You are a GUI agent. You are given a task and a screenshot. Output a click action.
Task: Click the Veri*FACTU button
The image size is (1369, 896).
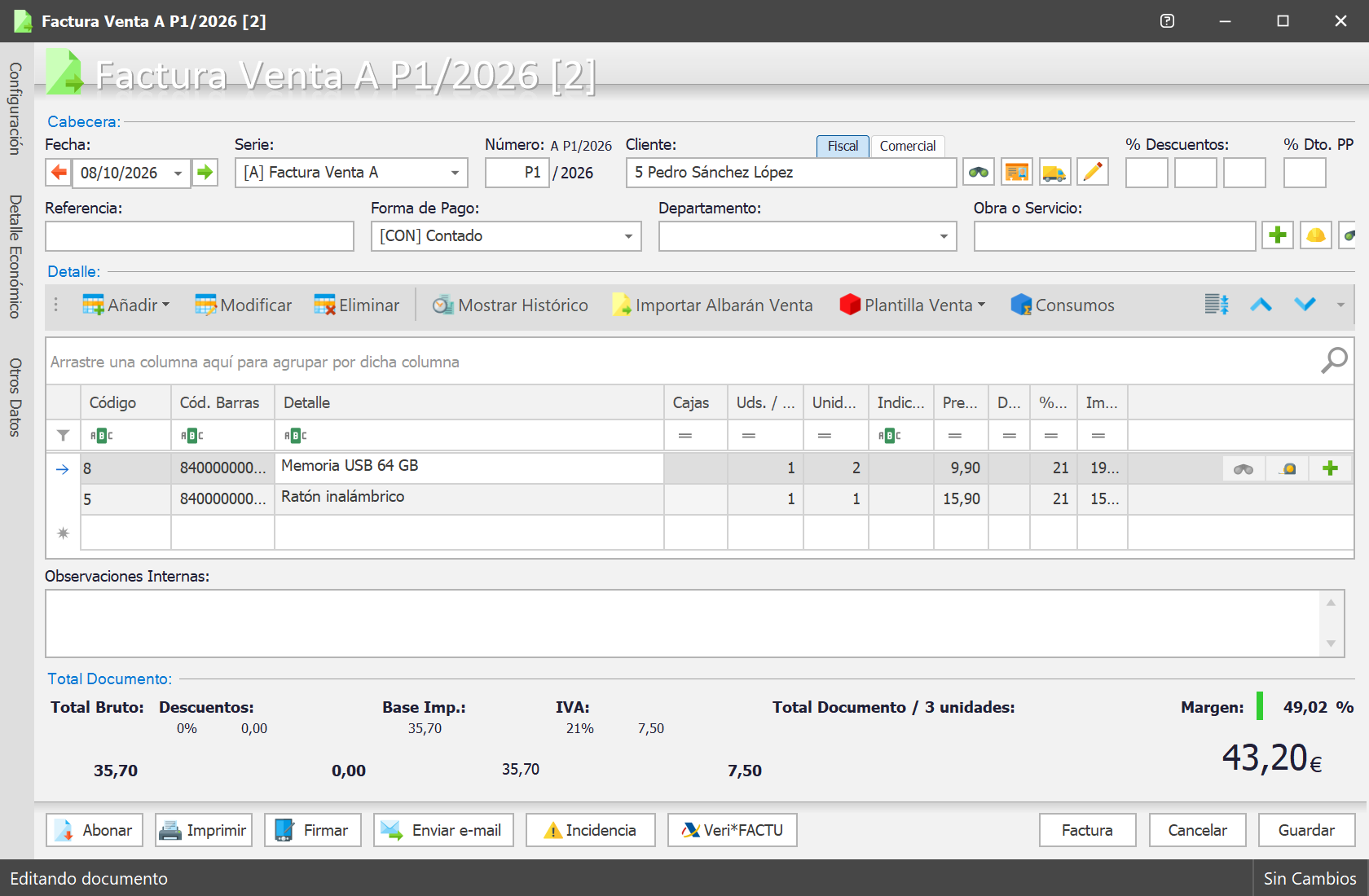pyautogui.click(x=732, y=830)
